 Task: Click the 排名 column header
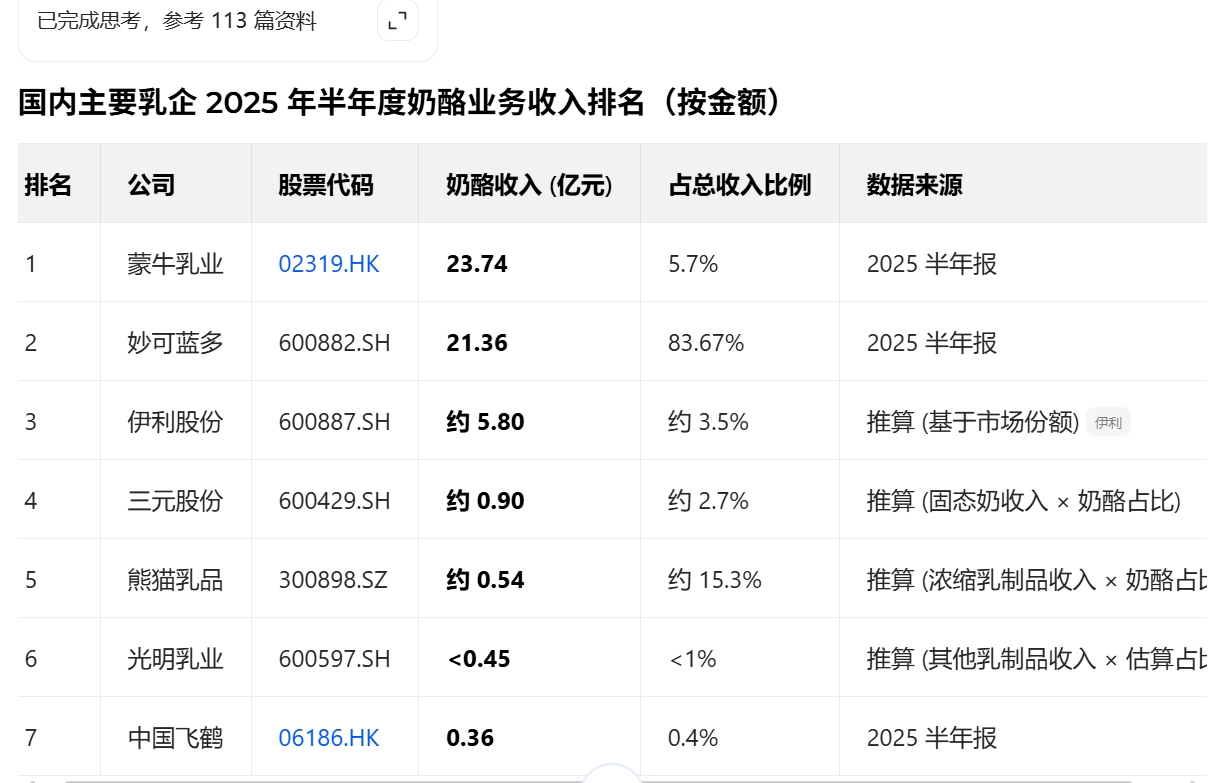48,185
